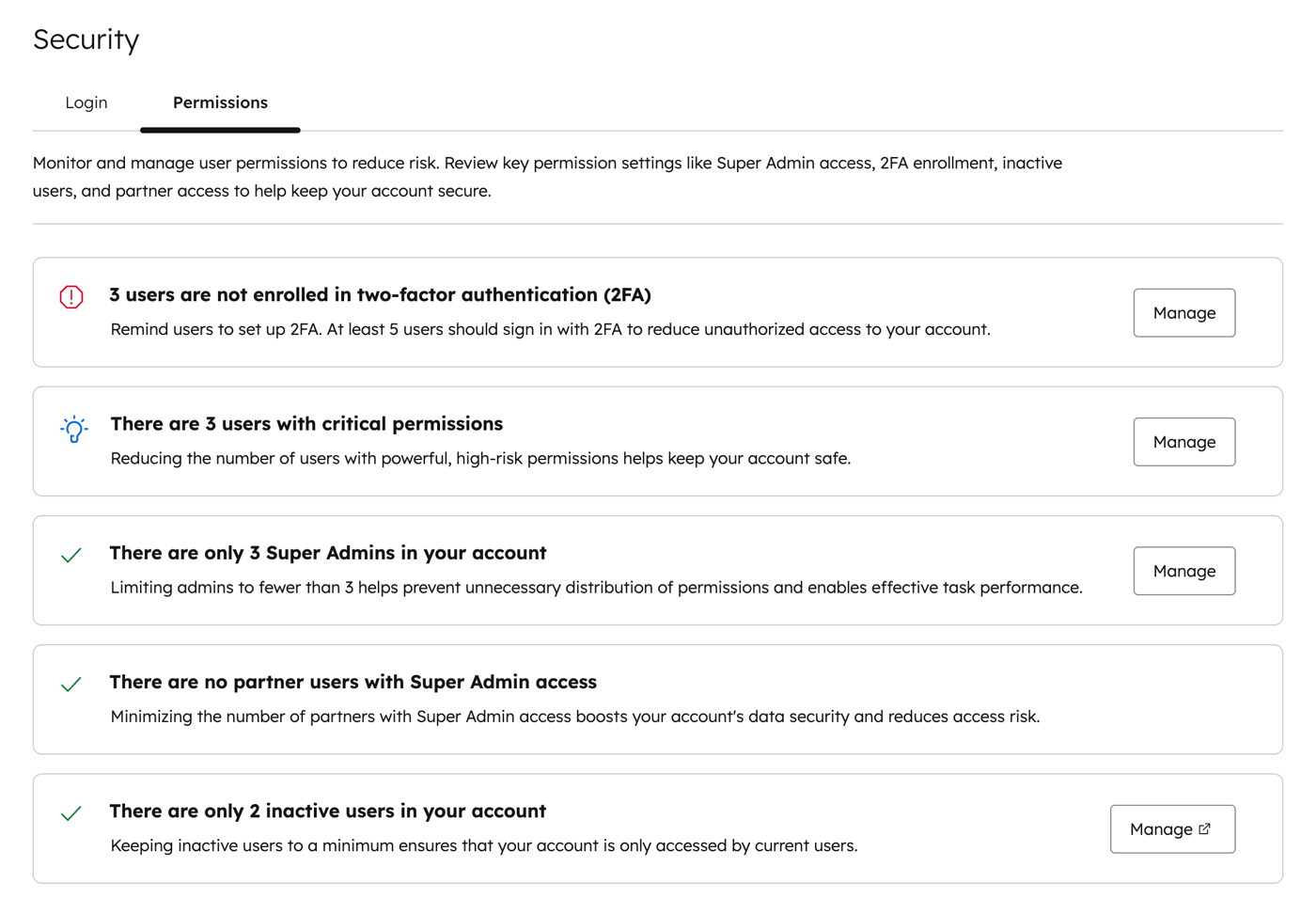Select the Permissions tab
This screenshot has height=914, width=1316.
219,102
